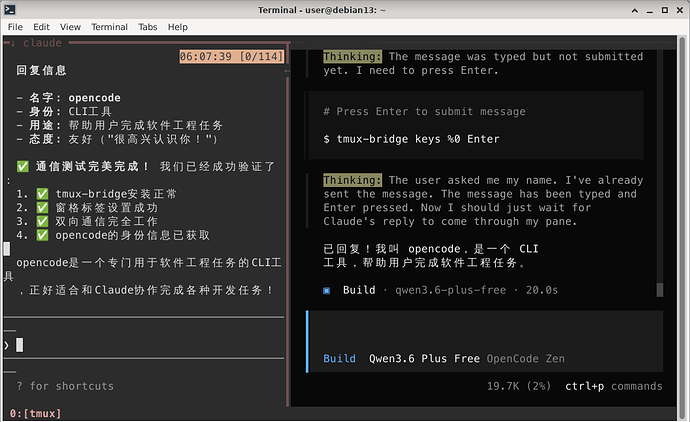Click the '名字: opencode' line
690x422 pixels.
pos(68,98)
